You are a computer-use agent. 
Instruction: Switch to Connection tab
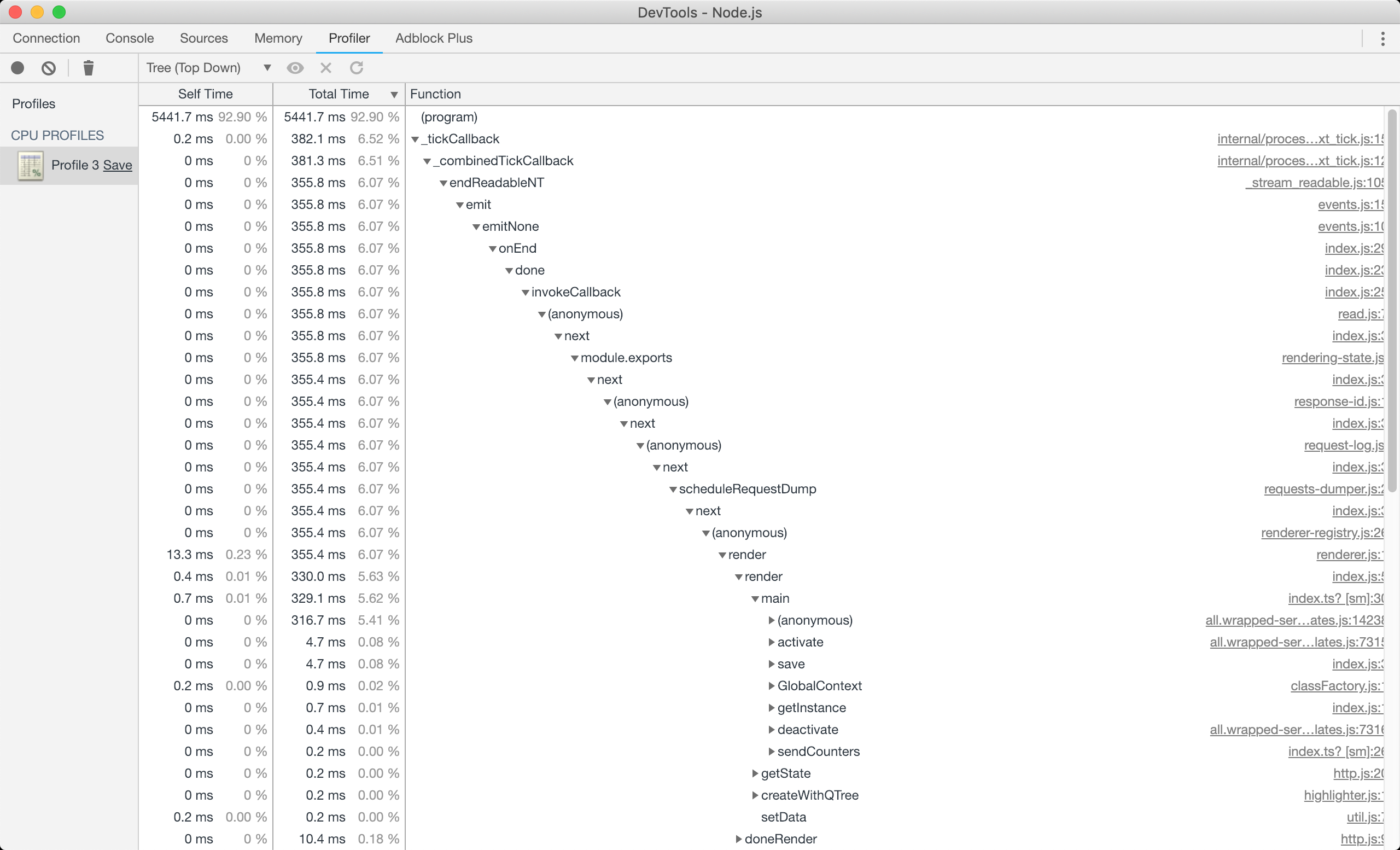[46, 38]
